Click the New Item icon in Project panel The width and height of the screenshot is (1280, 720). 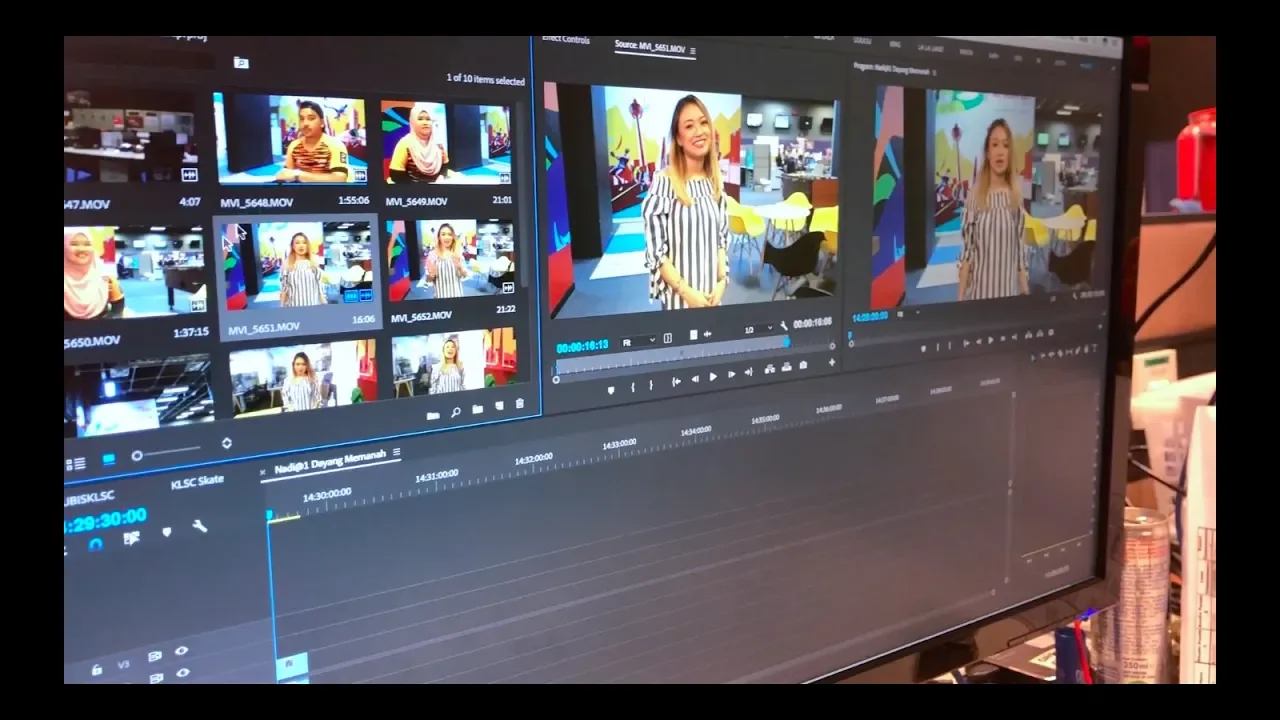click(500, 406)
